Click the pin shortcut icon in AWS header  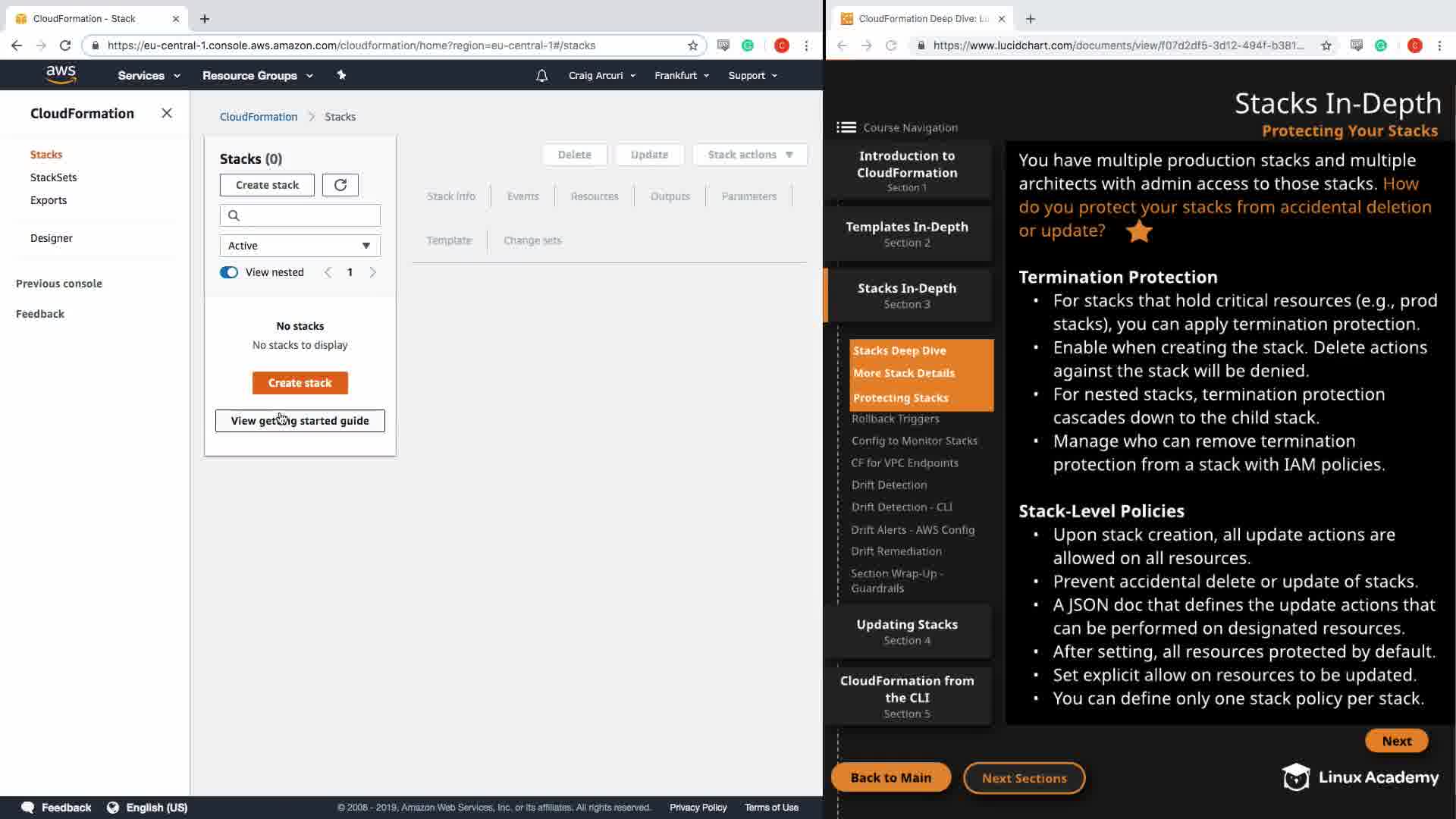[341, 75]
